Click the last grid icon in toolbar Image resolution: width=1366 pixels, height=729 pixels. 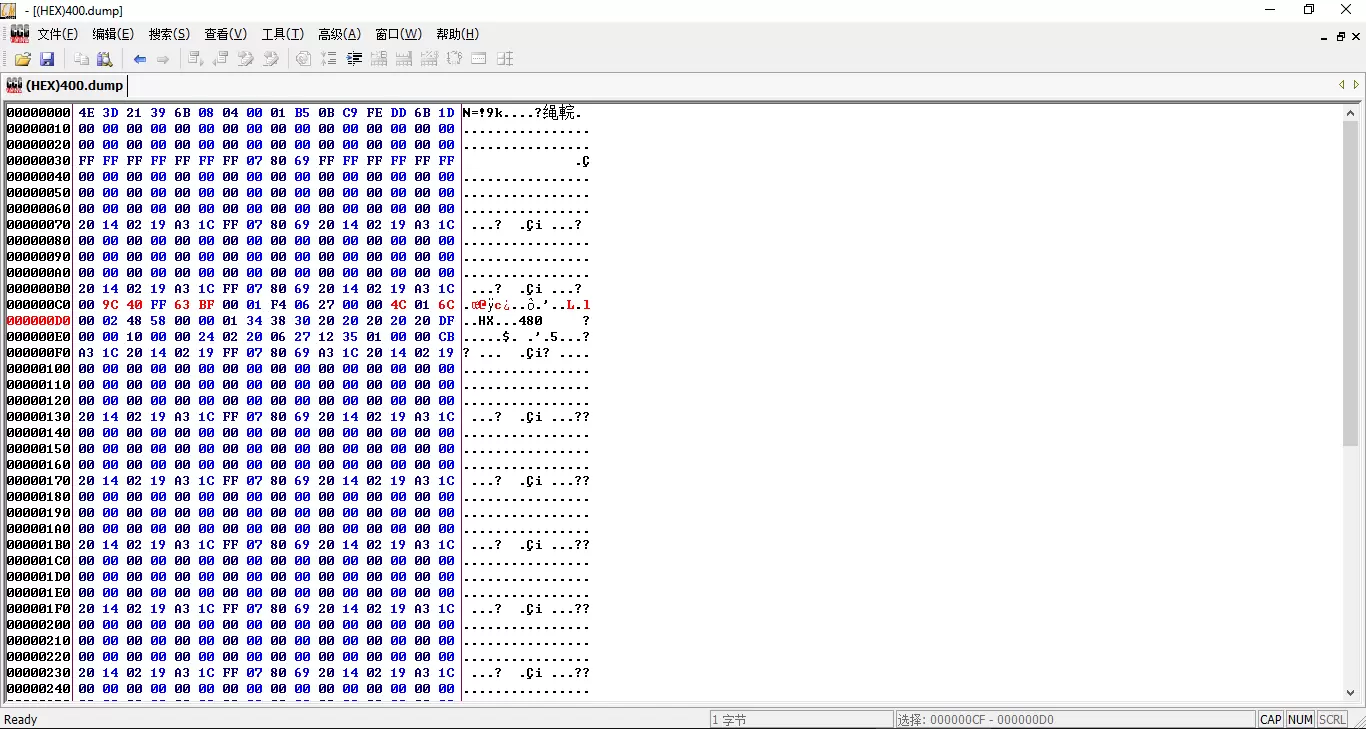tap(505, 59)
